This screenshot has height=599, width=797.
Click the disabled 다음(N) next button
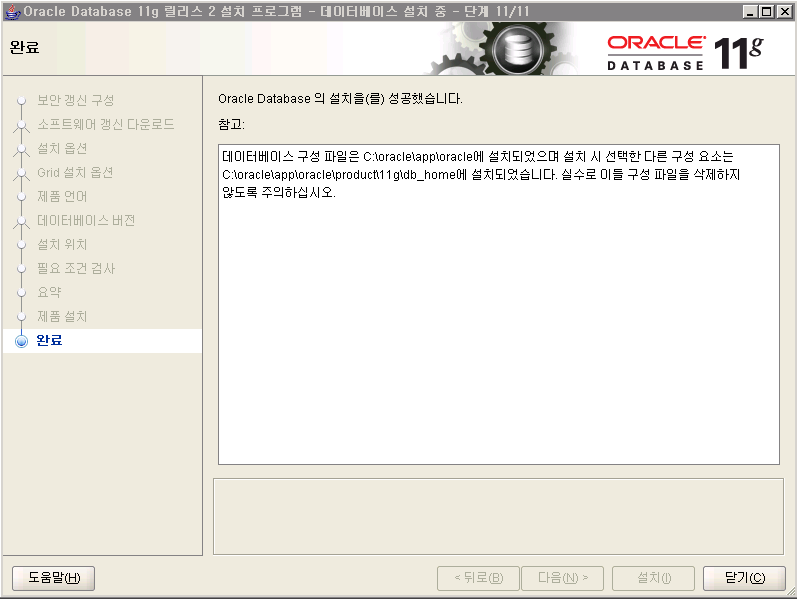563,578
